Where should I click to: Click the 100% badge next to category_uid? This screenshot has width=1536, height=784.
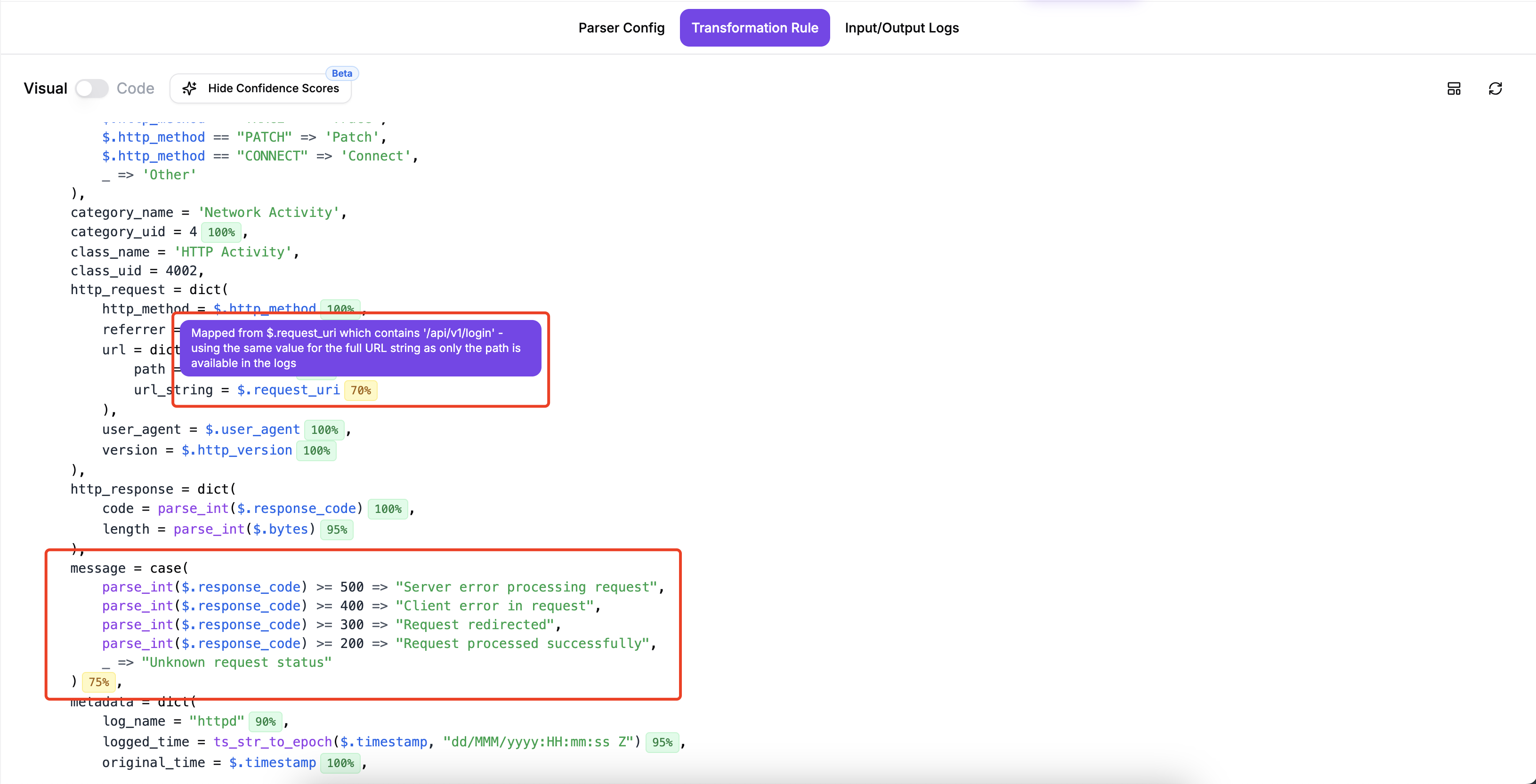[221, 232]
